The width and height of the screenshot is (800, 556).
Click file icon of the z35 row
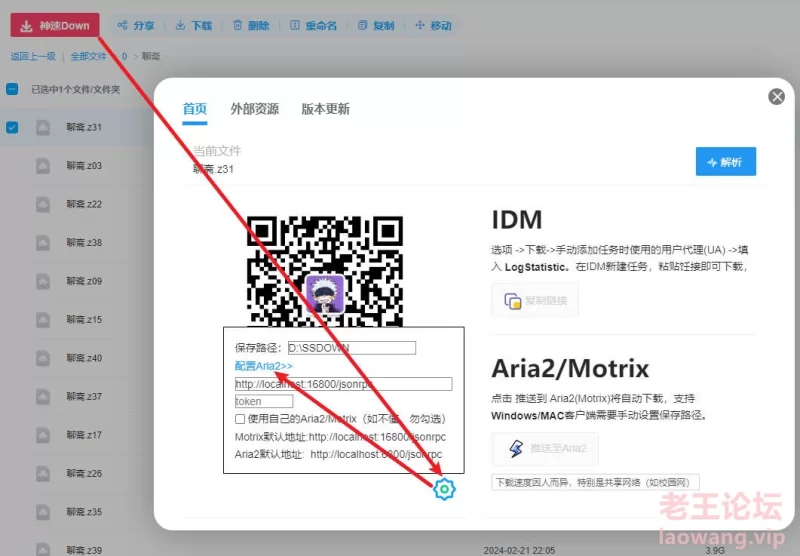(43, 512)
